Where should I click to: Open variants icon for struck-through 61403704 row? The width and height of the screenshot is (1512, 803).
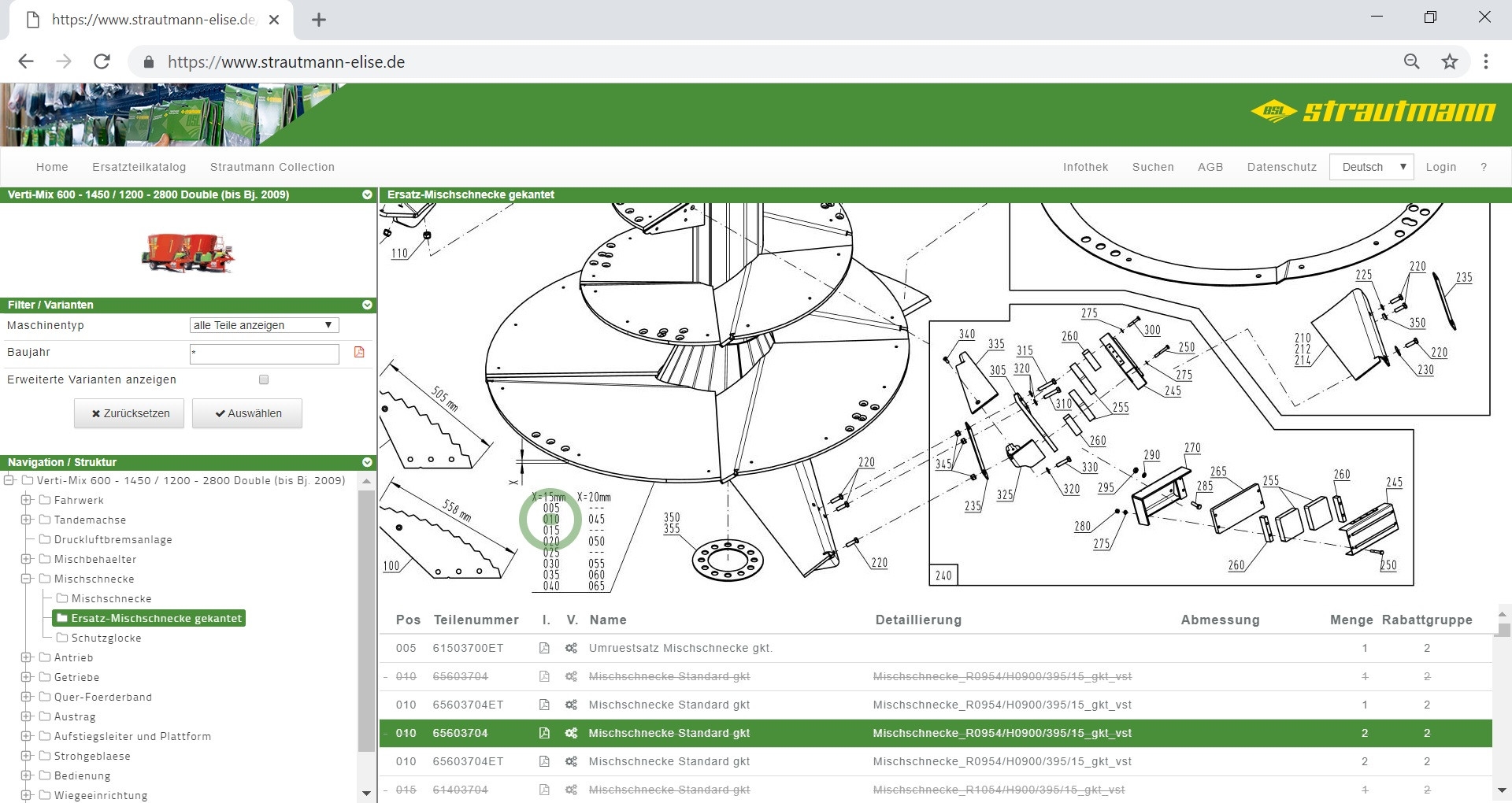pyautogui.click(x=571, y=790)
